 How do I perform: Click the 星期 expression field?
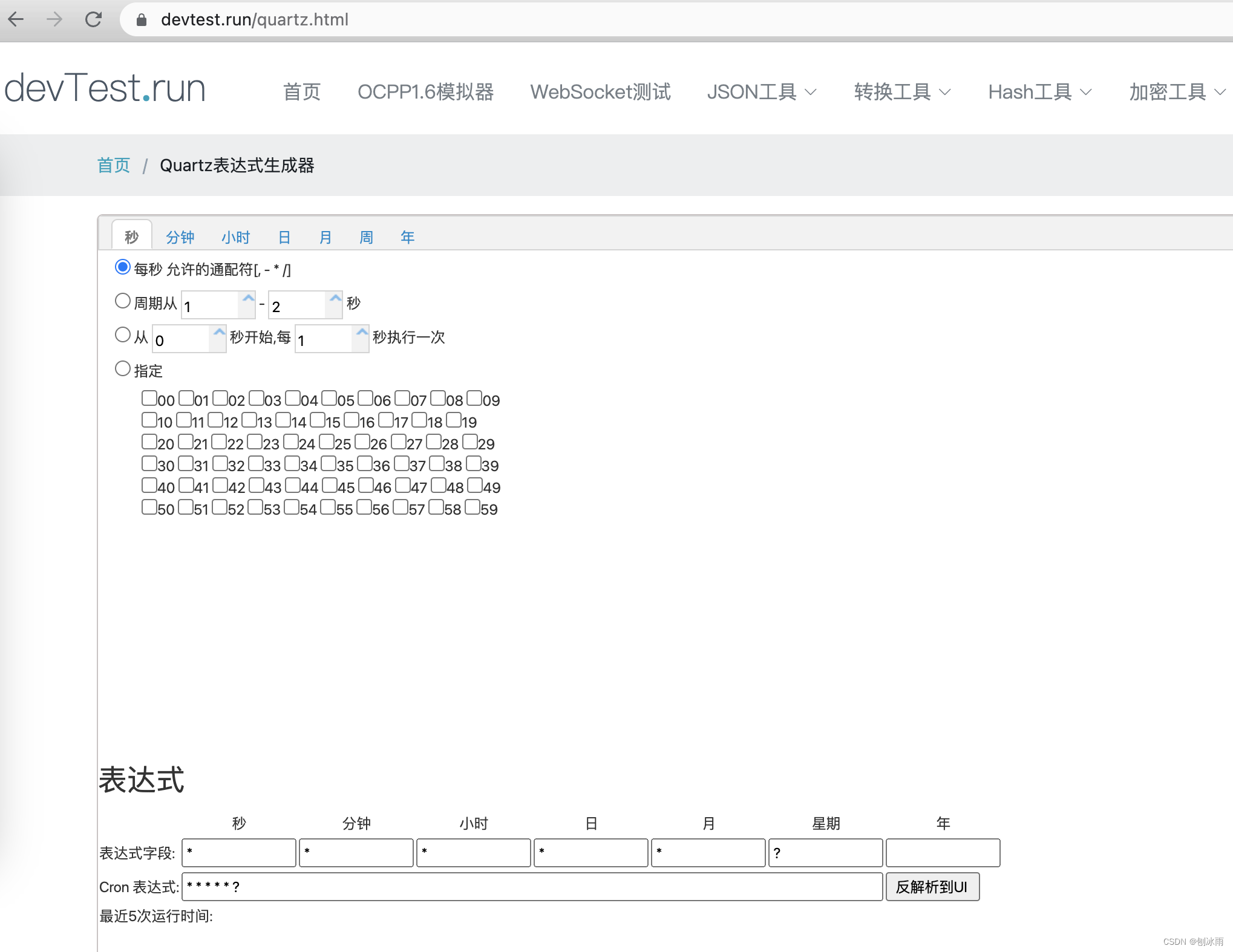click(x=826, y=853)
